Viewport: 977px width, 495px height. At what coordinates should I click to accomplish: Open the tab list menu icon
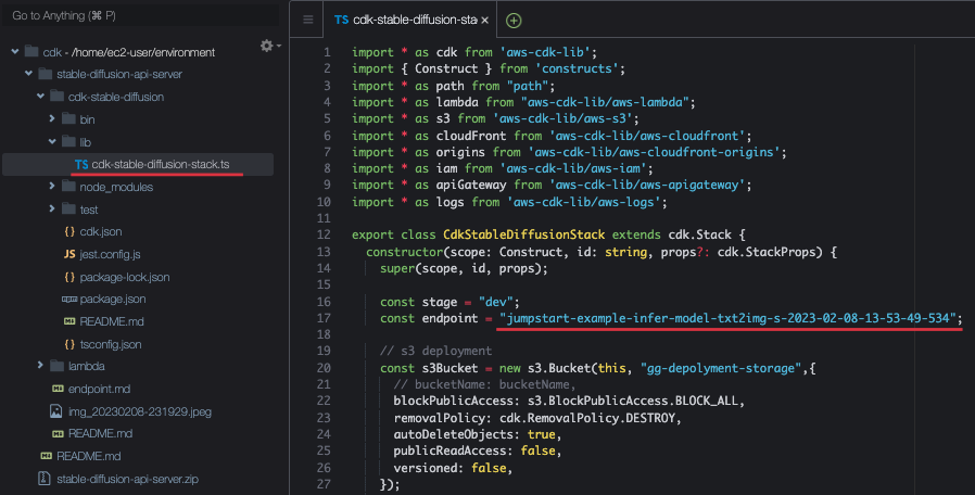coord(308,20)
